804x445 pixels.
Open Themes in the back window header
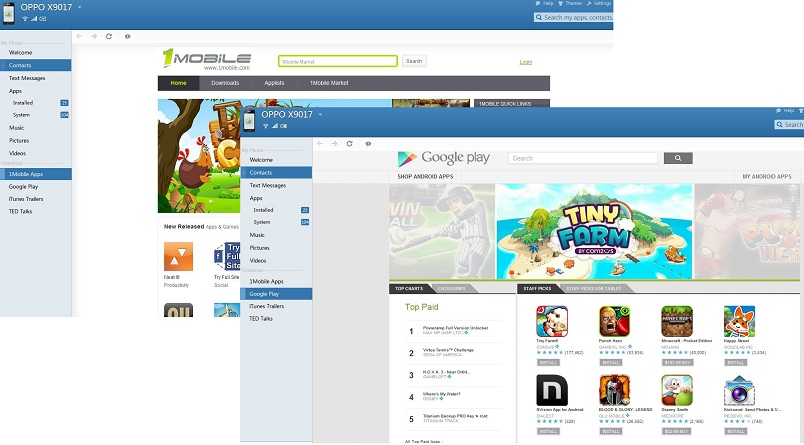click(570, 3)
